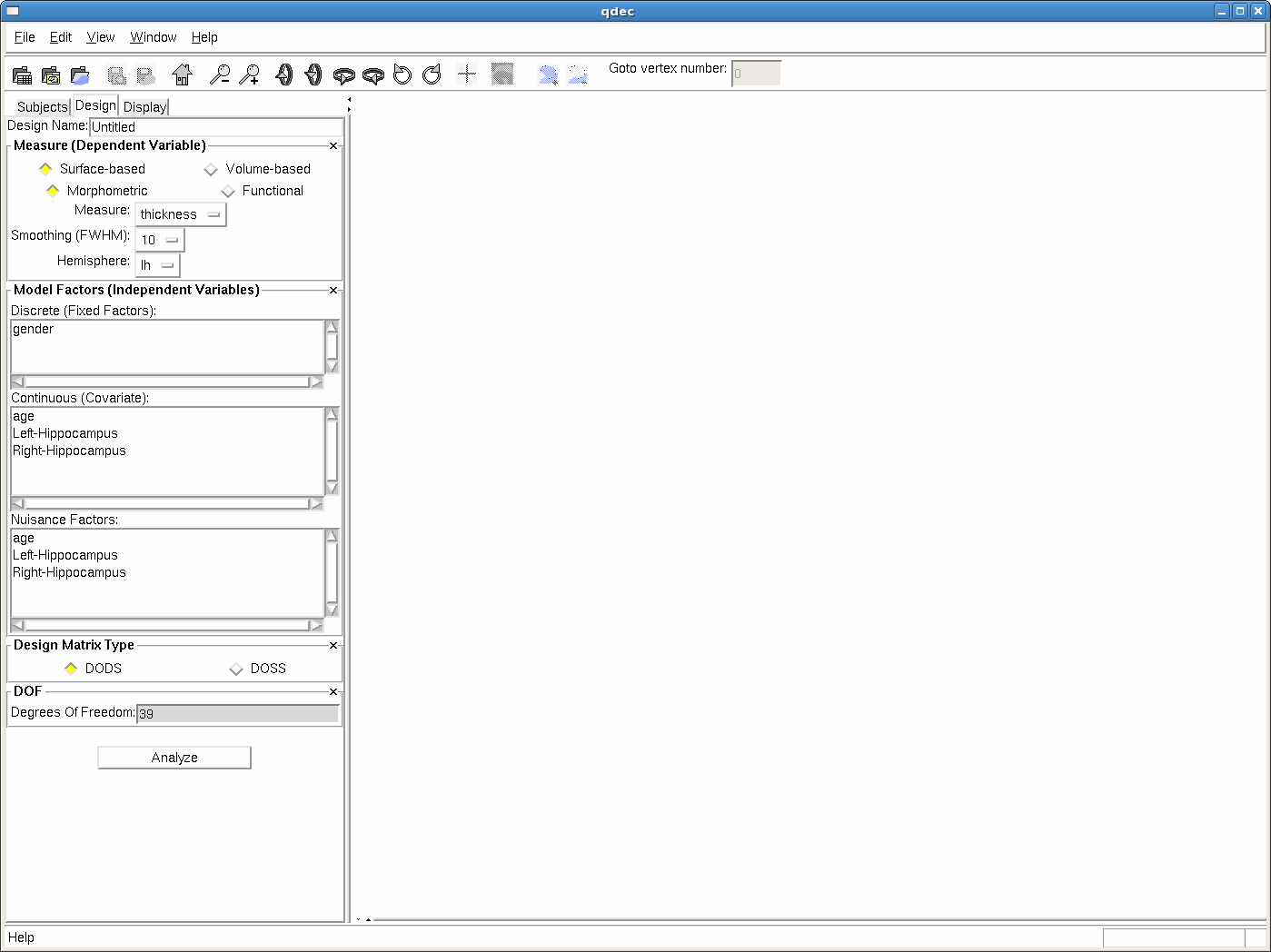Click the Design Name text field
This screenshot has height=952, width=1271.
pyautogui.click(x=215, y=127)
